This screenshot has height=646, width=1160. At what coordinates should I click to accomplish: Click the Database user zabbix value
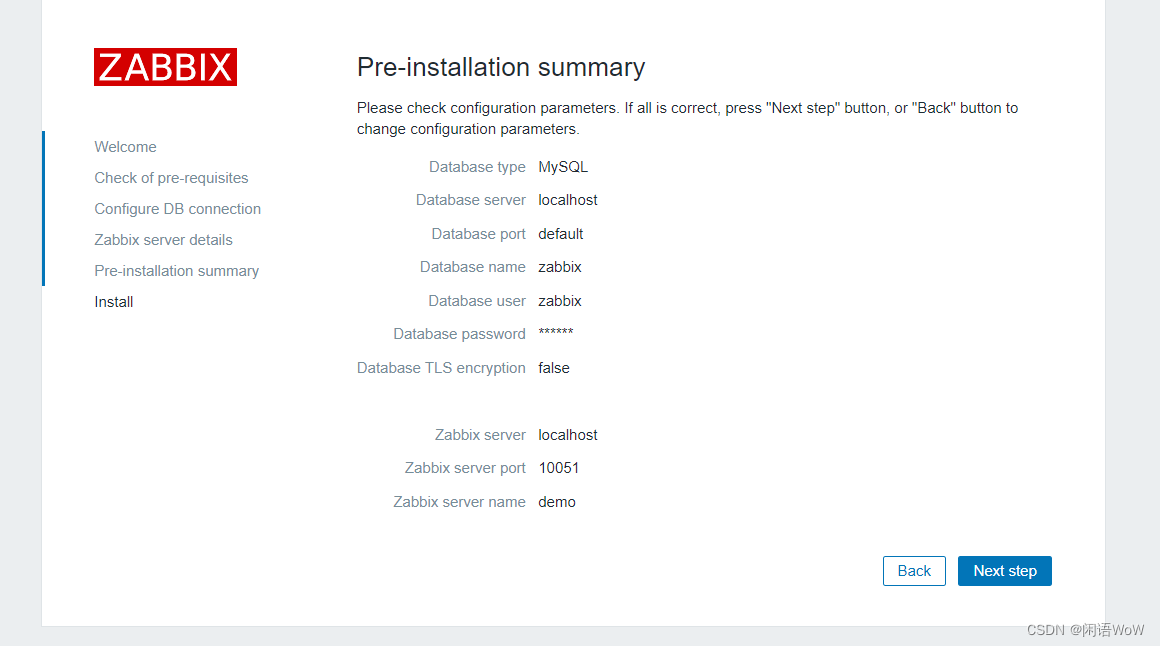point(559,301)
